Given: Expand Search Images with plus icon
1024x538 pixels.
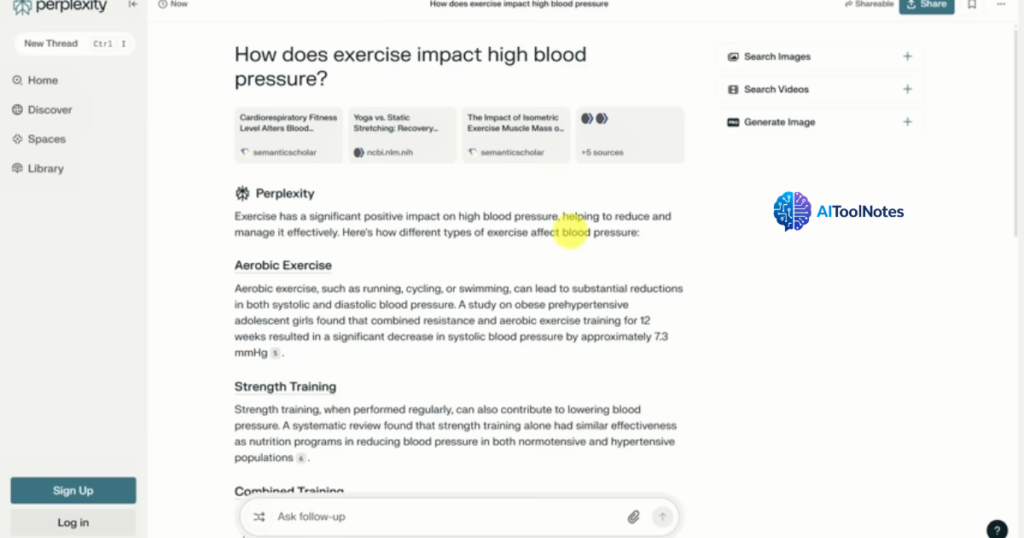Looking at the screenshot, I should click(907, 57).
